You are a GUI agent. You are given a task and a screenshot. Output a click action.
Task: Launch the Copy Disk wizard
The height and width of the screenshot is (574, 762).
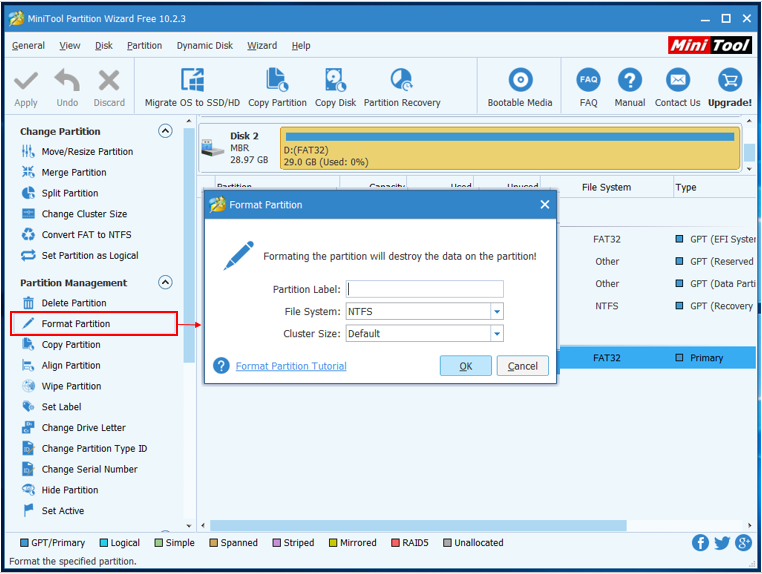click(x=335, y=87)
